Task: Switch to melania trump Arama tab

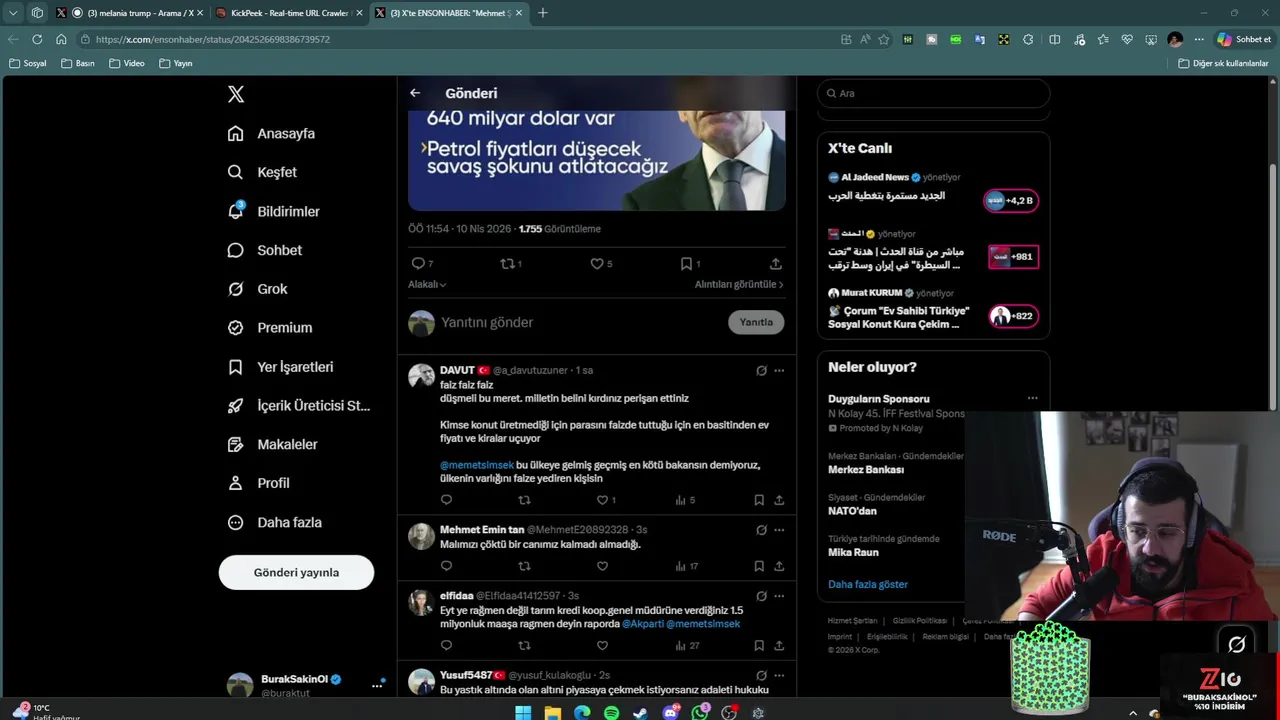Action: [139, 13]
